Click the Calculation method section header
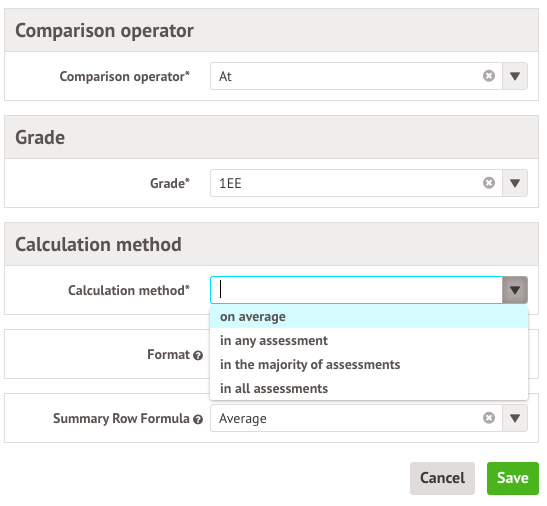The image size is (547, 506). coord(271,244)
